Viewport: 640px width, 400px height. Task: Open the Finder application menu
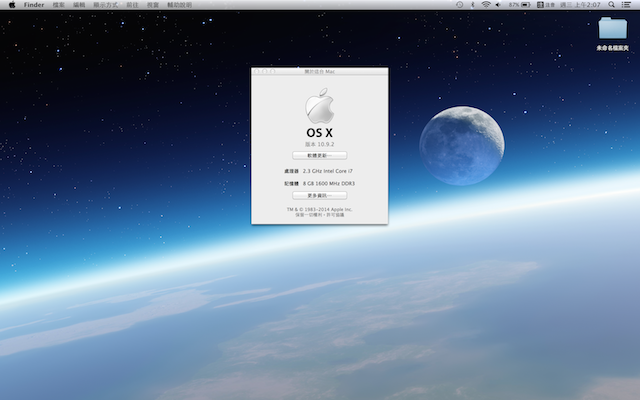[x=33, y=5]
